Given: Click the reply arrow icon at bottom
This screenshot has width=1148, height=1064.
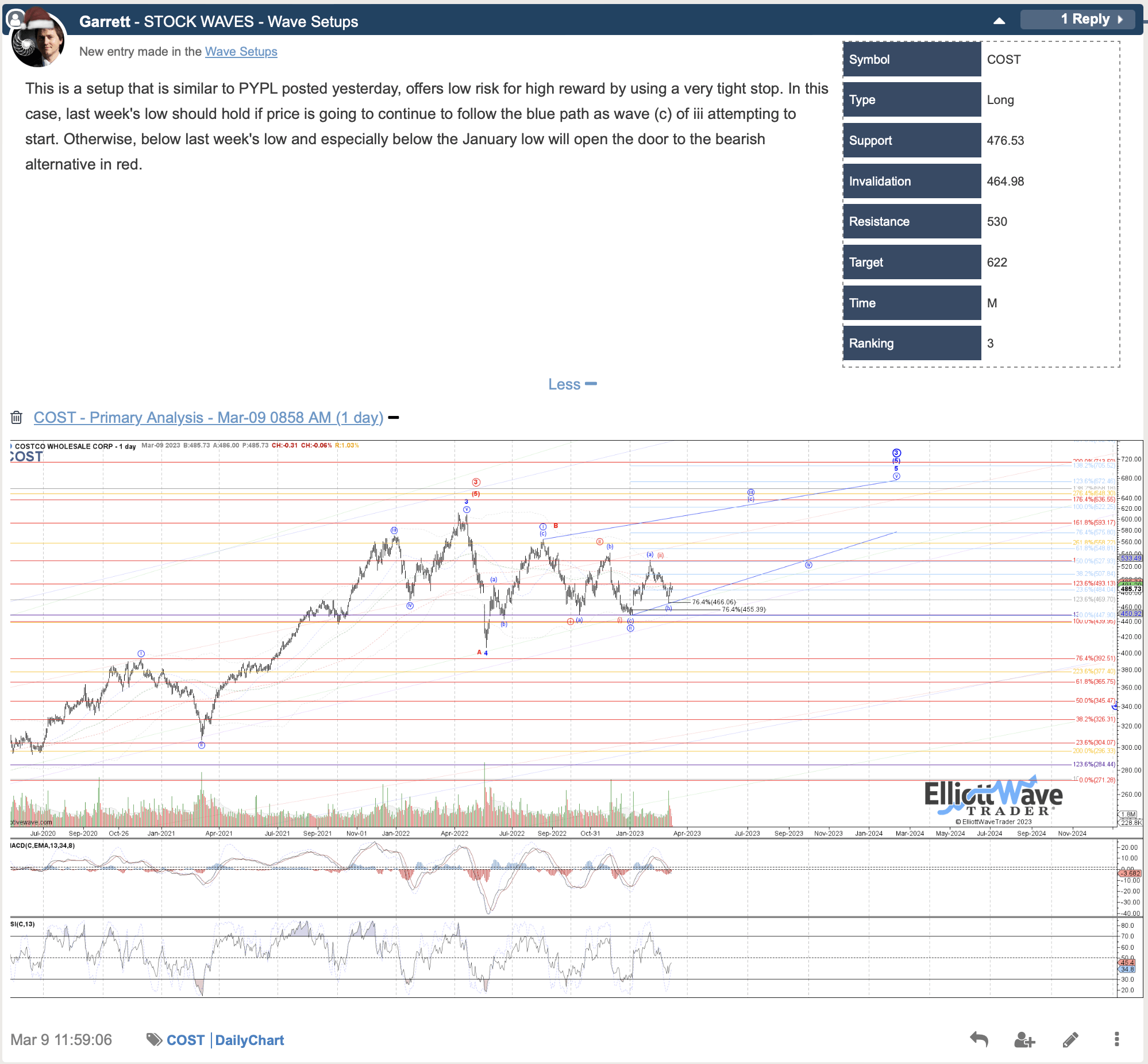Looking at the screenshot, I should pyautogui.click(x=979, y=1040).
